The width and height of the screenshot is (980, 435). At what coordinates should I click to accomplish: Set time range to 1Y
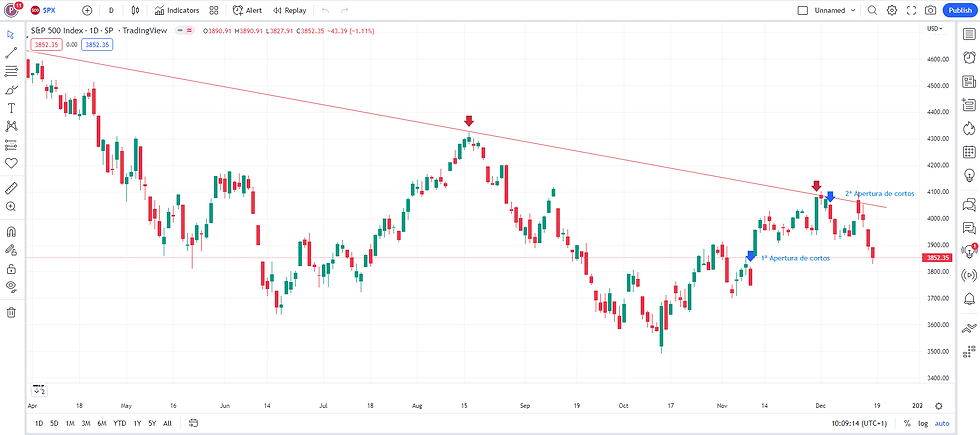[136, 423]
